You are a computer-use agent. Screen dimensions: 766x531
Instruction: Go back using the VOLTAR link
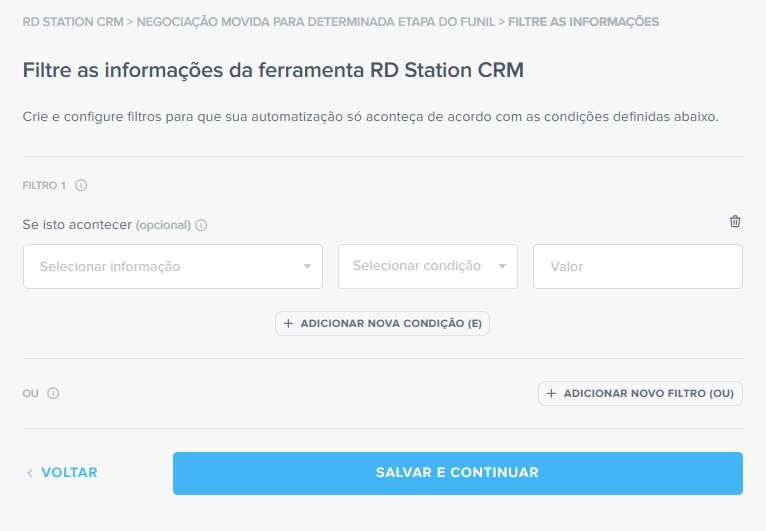click(68, 473)
